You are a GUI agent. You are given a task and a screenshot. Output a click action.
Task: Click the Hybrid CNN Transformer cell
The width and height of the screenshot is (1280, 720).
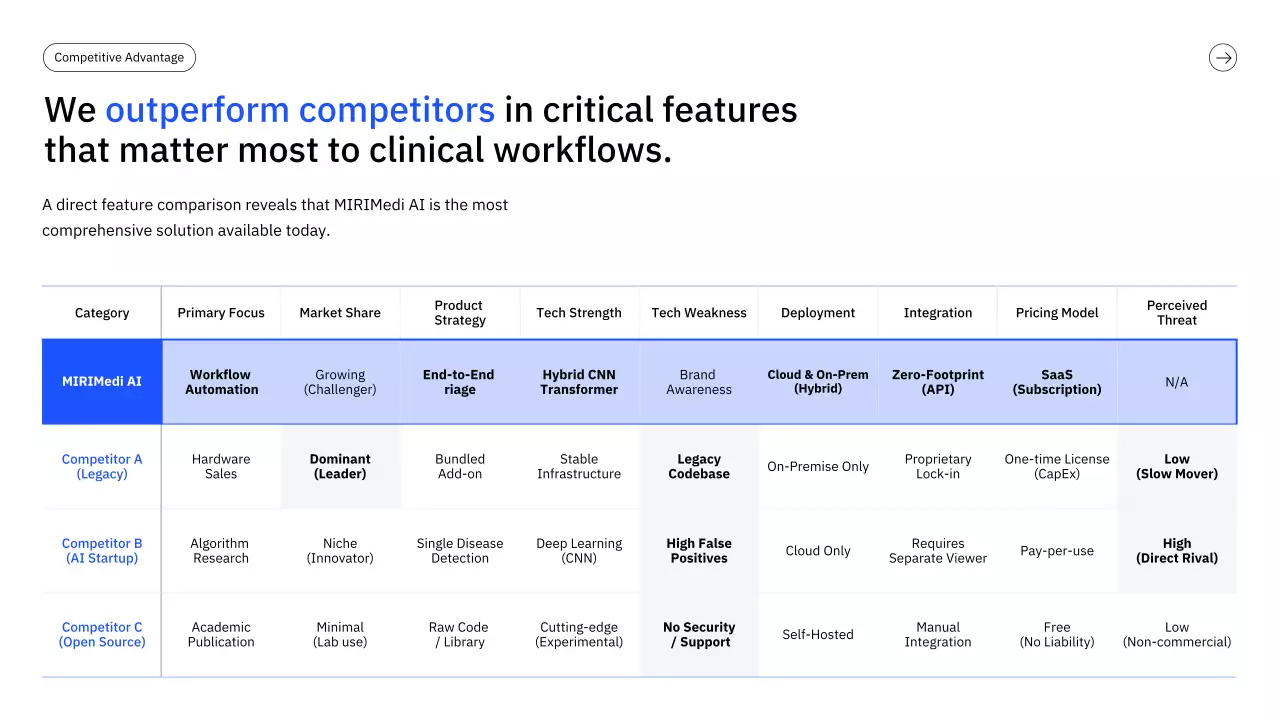click(x=579, y=382)
